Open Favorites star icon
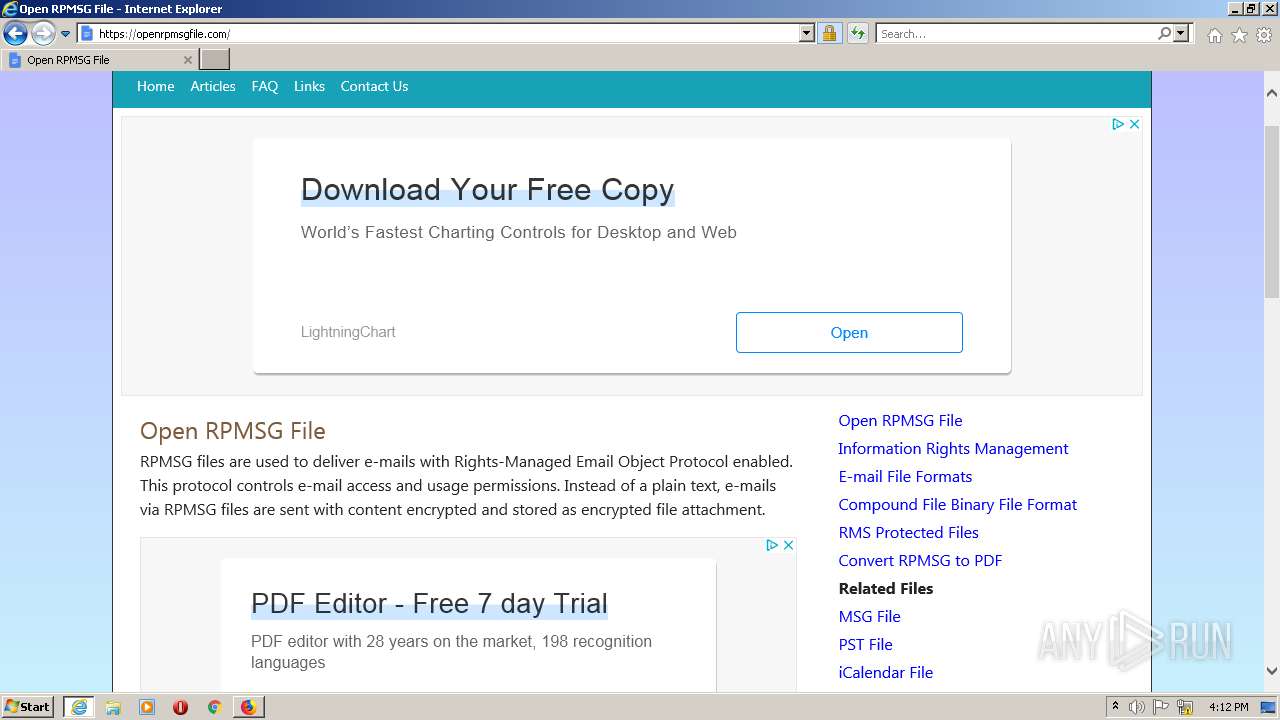Viewport: 1280px width, 720px height. pos(1239,35)
